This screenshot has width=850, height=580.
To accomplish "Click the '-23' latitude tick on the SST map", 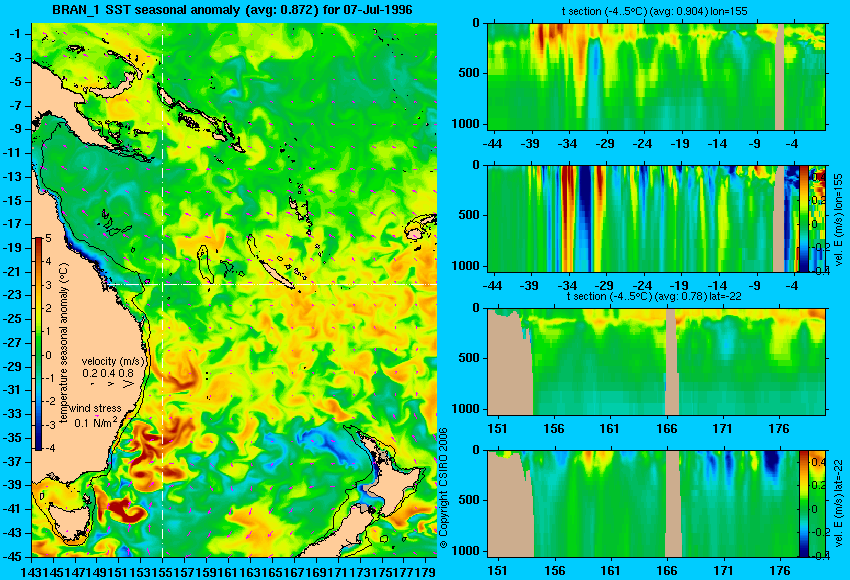I will pyautogui.click(x=14, y=295).
